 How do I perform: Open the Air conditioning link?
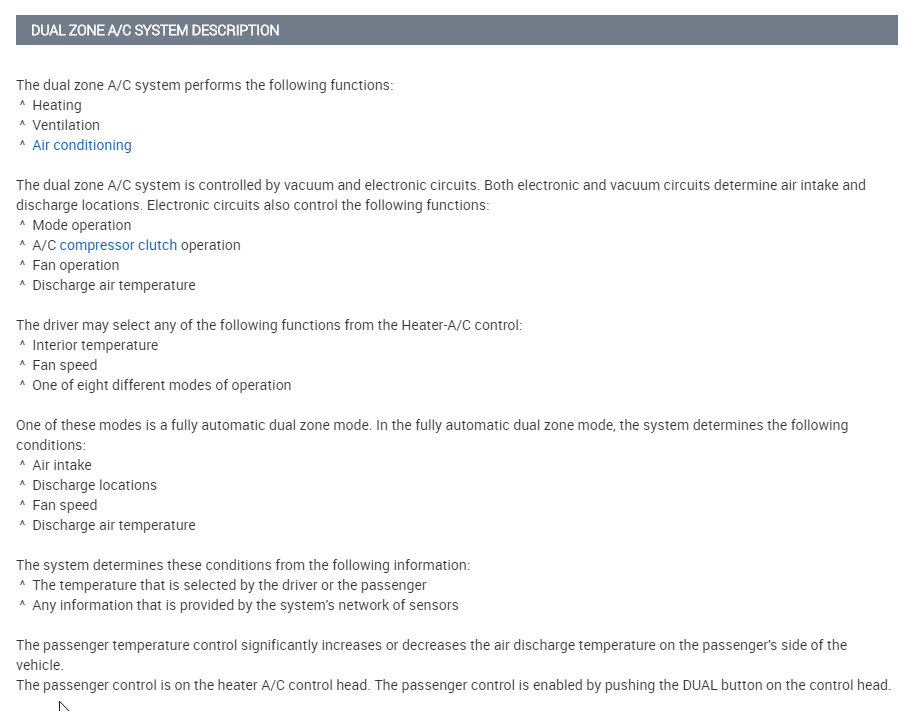point(82,145)
